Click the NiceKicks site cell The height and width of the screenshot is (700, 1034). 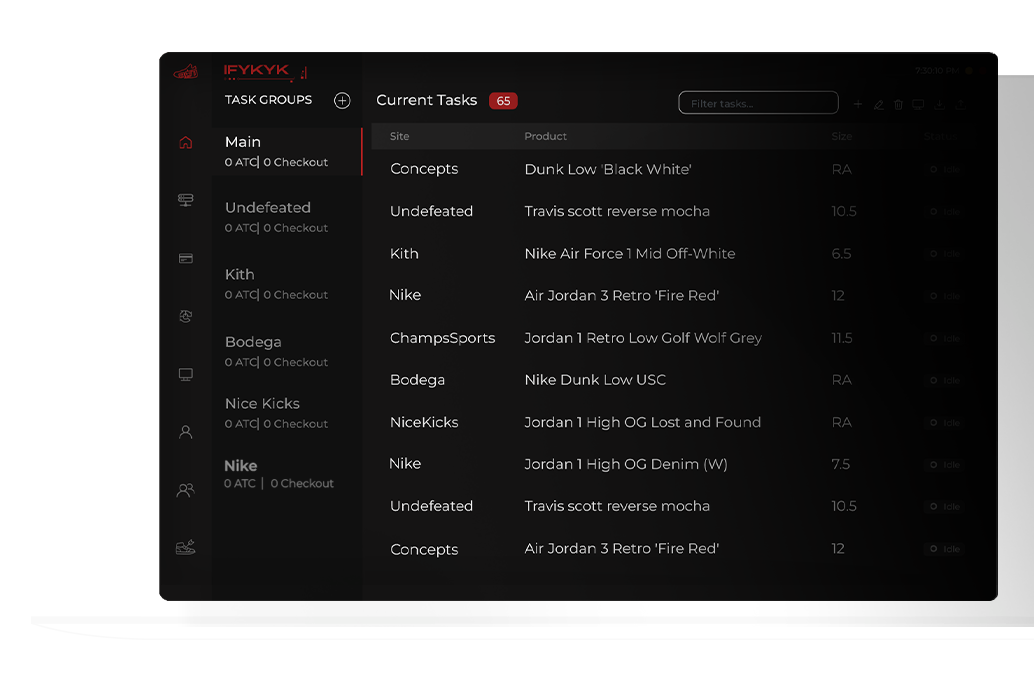(x=424, y=423)
